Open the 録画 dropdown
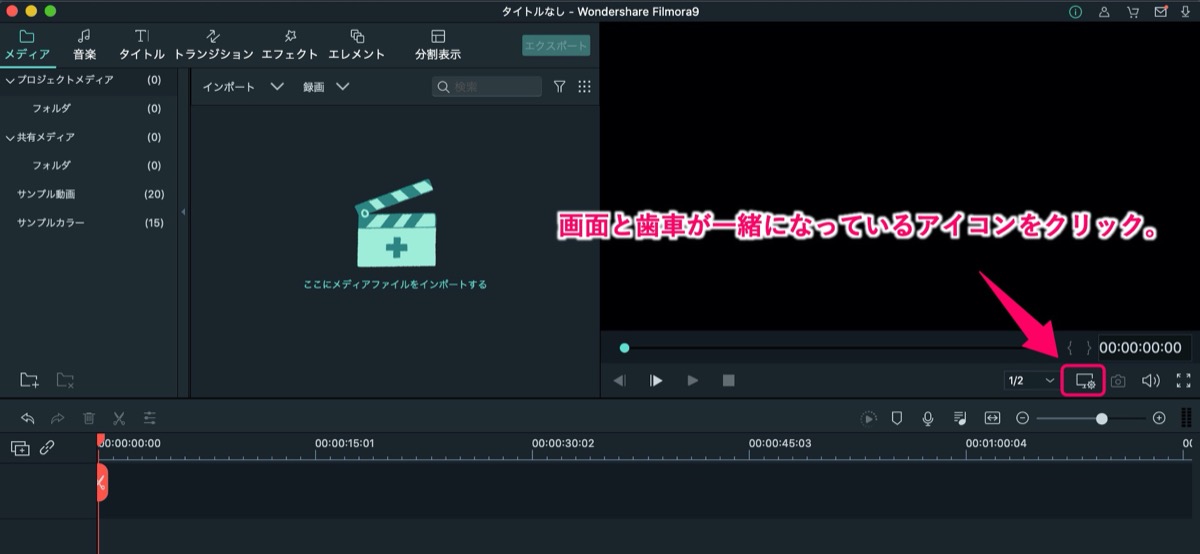 tap(326, 87)
